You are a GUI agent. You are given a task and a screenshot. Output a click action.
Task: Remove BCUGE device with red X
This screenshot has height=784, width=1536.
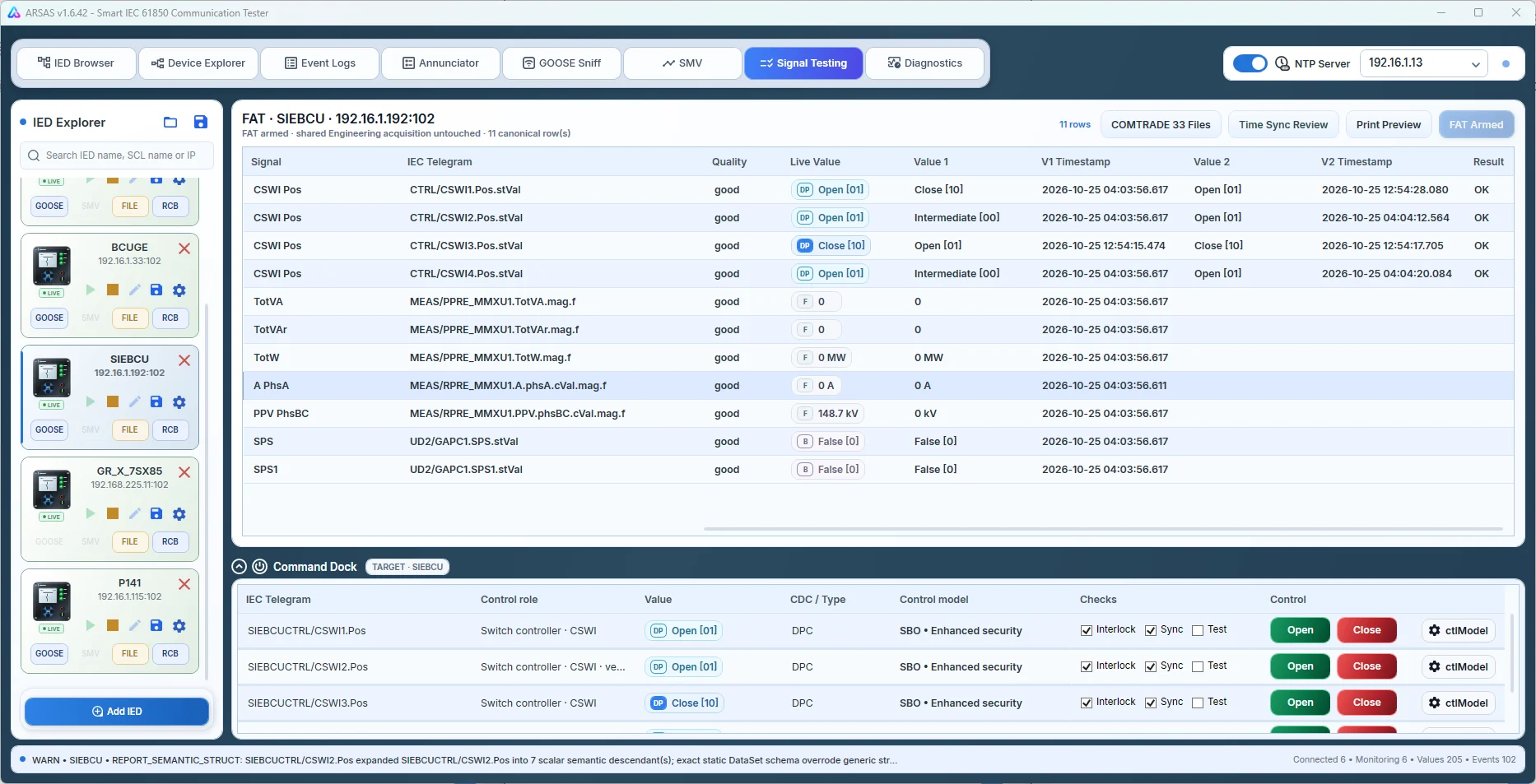click(184, 248)
